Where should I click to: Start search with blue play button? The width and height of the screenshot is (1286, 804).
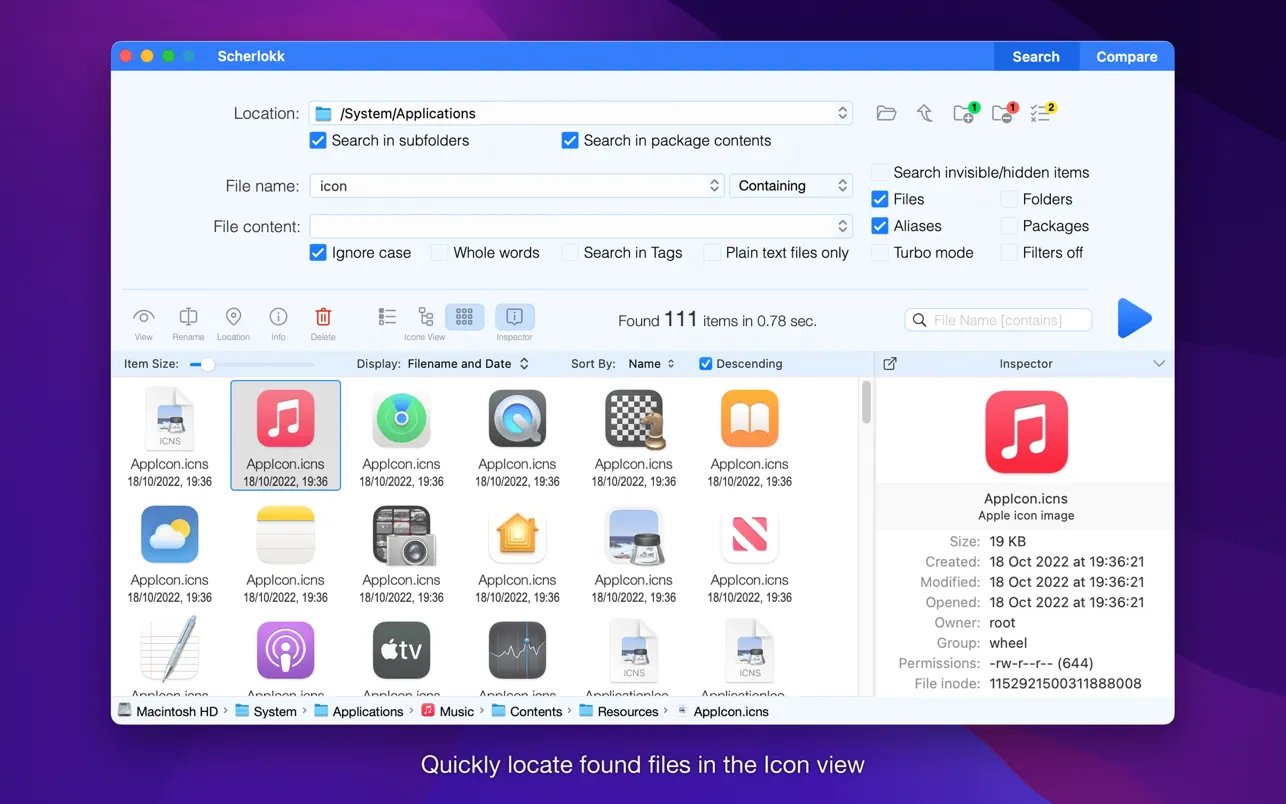click(1134, 319)
